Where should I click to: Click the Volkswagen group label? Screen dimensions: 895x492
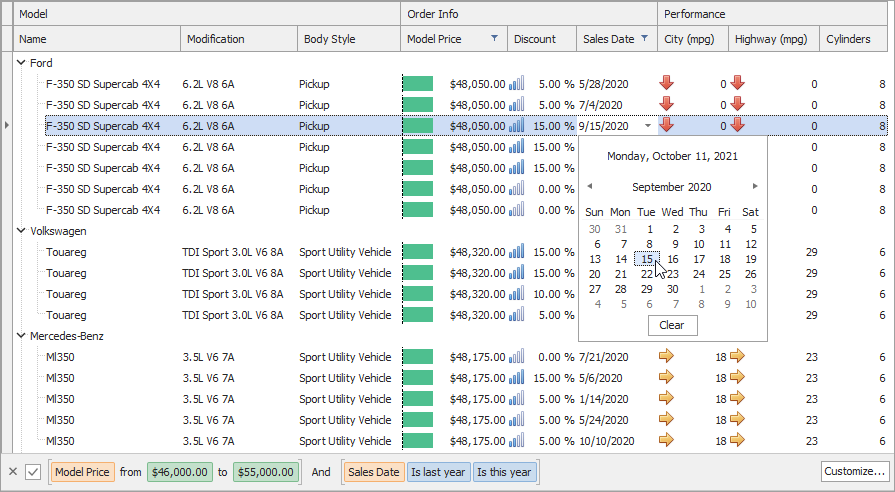point(58,231)
